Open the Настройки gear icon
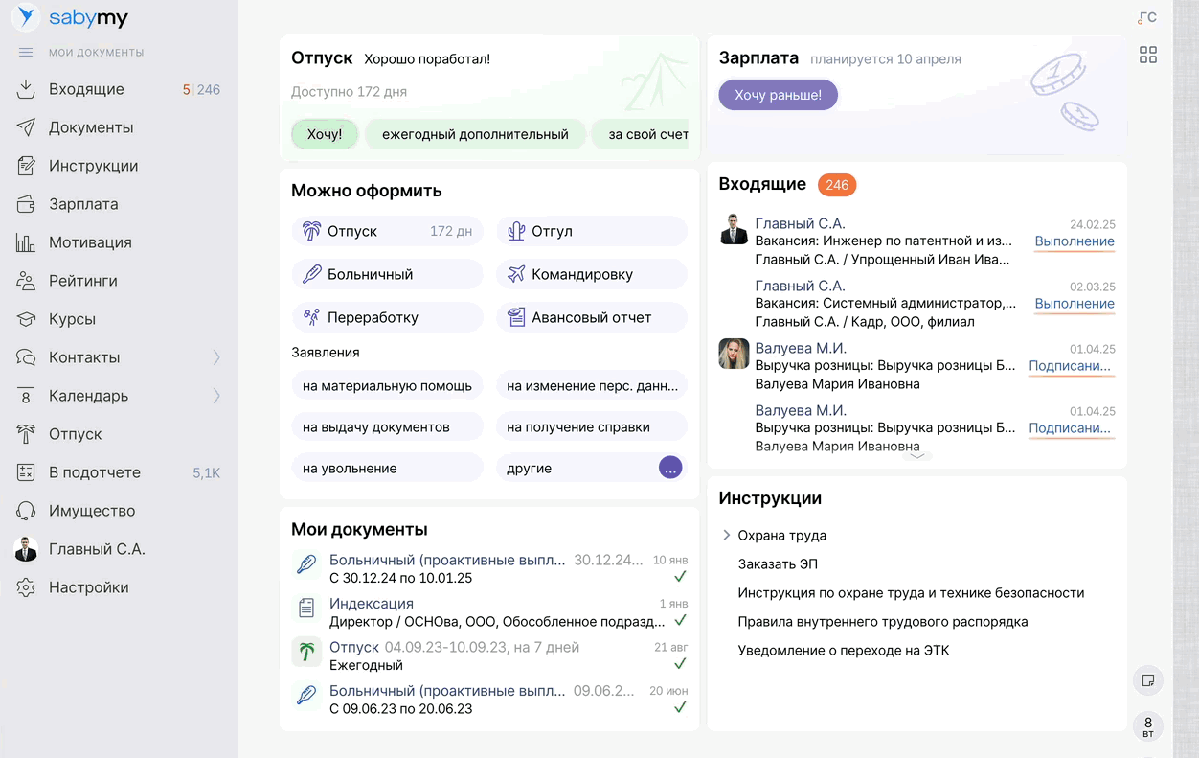Image resolution: width=1199 pixels, height=758 pixels. (26, 587)
